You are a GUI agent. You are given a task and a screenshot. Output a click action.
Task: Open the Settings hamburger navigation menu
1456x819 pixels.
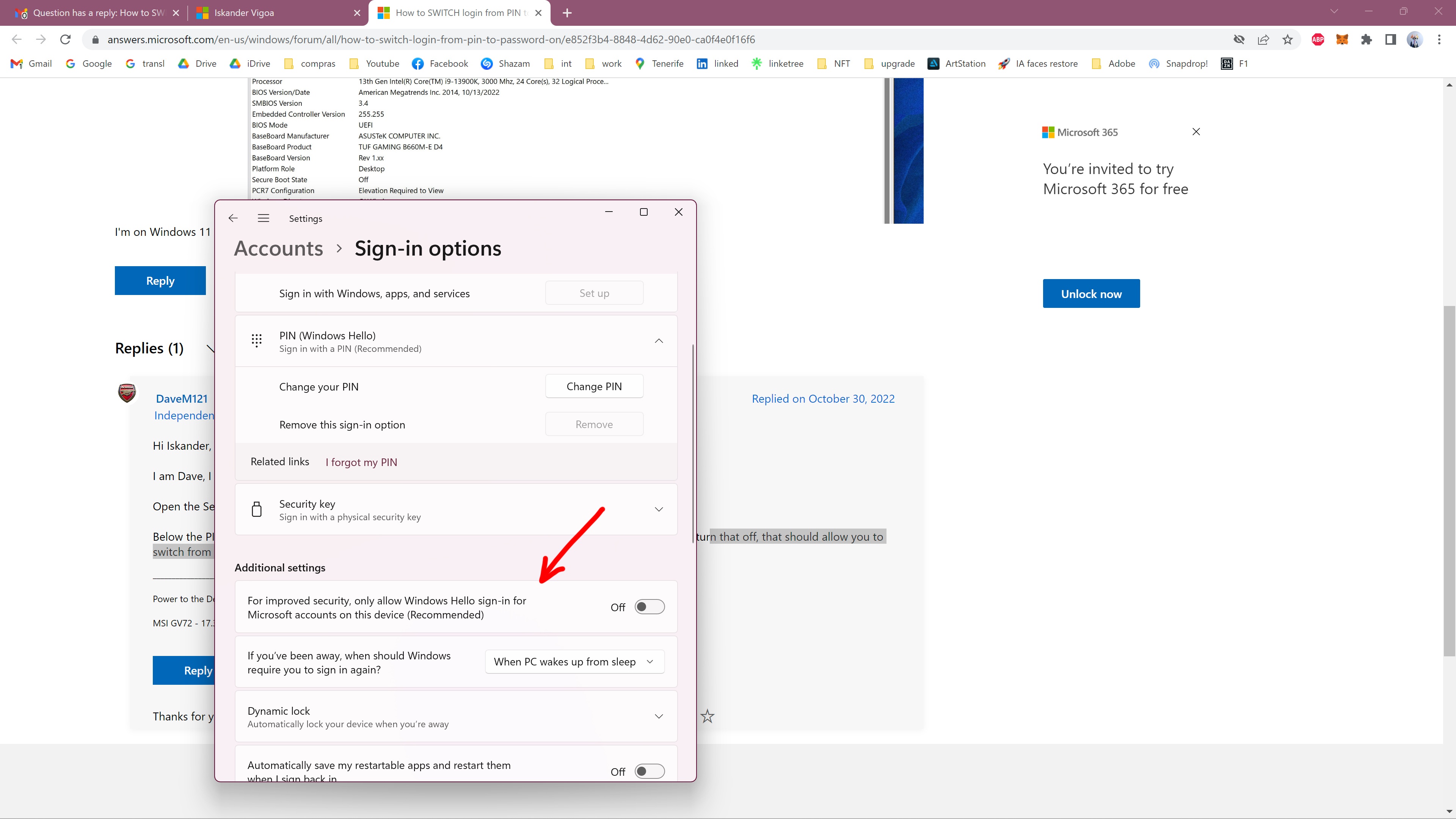(264, 218)
